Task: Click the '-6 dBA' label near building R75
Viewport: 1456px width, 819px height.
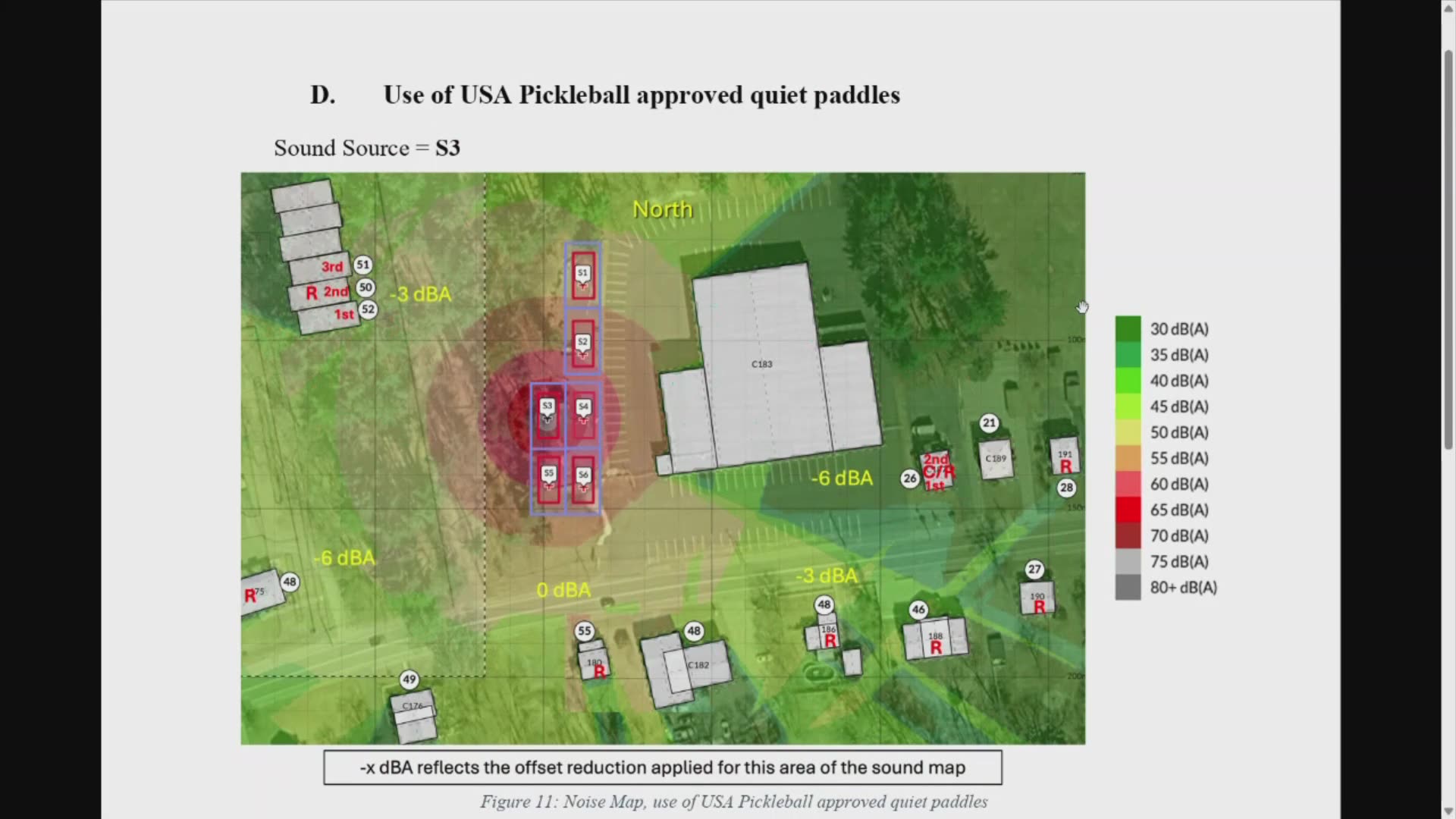Action: (344, 558)
